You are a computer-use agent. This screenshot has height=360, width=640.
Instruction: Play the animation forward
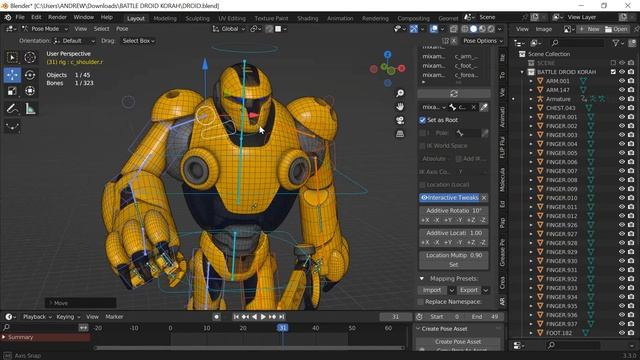click(x=263, y=317)
